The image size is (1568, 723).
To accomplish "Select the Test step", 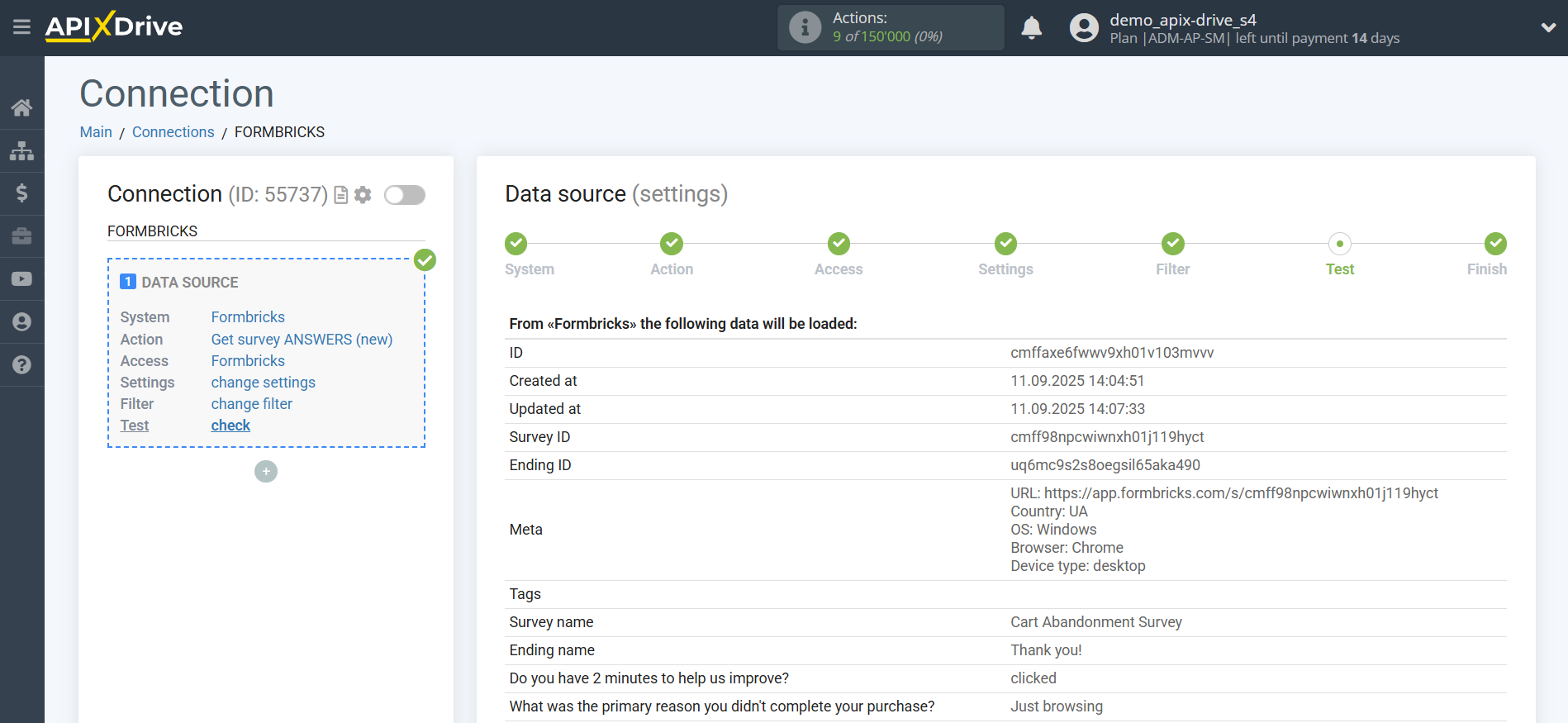I will (x=1339, y=269).
